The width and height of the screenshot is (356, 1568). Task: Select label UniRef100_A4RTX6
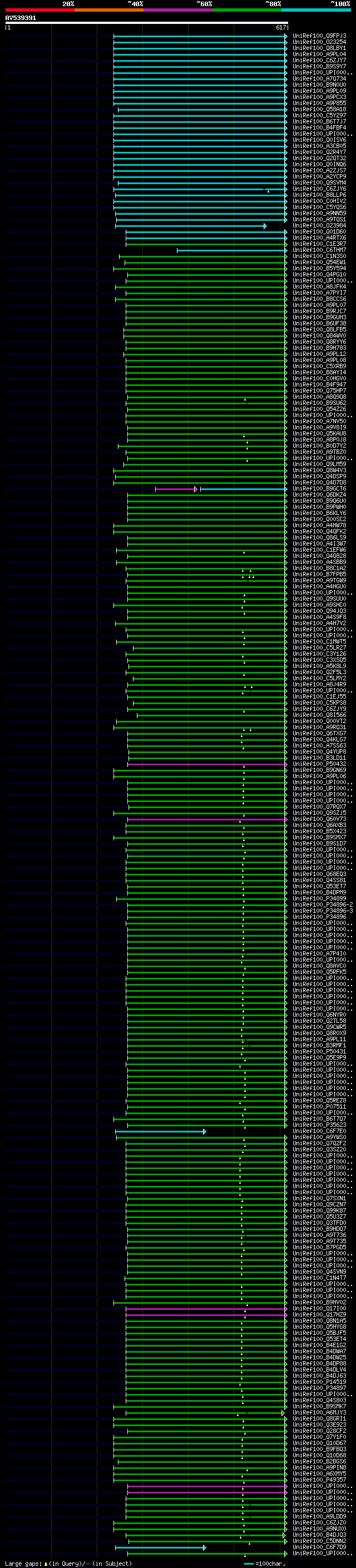click(x=319, y=238)
